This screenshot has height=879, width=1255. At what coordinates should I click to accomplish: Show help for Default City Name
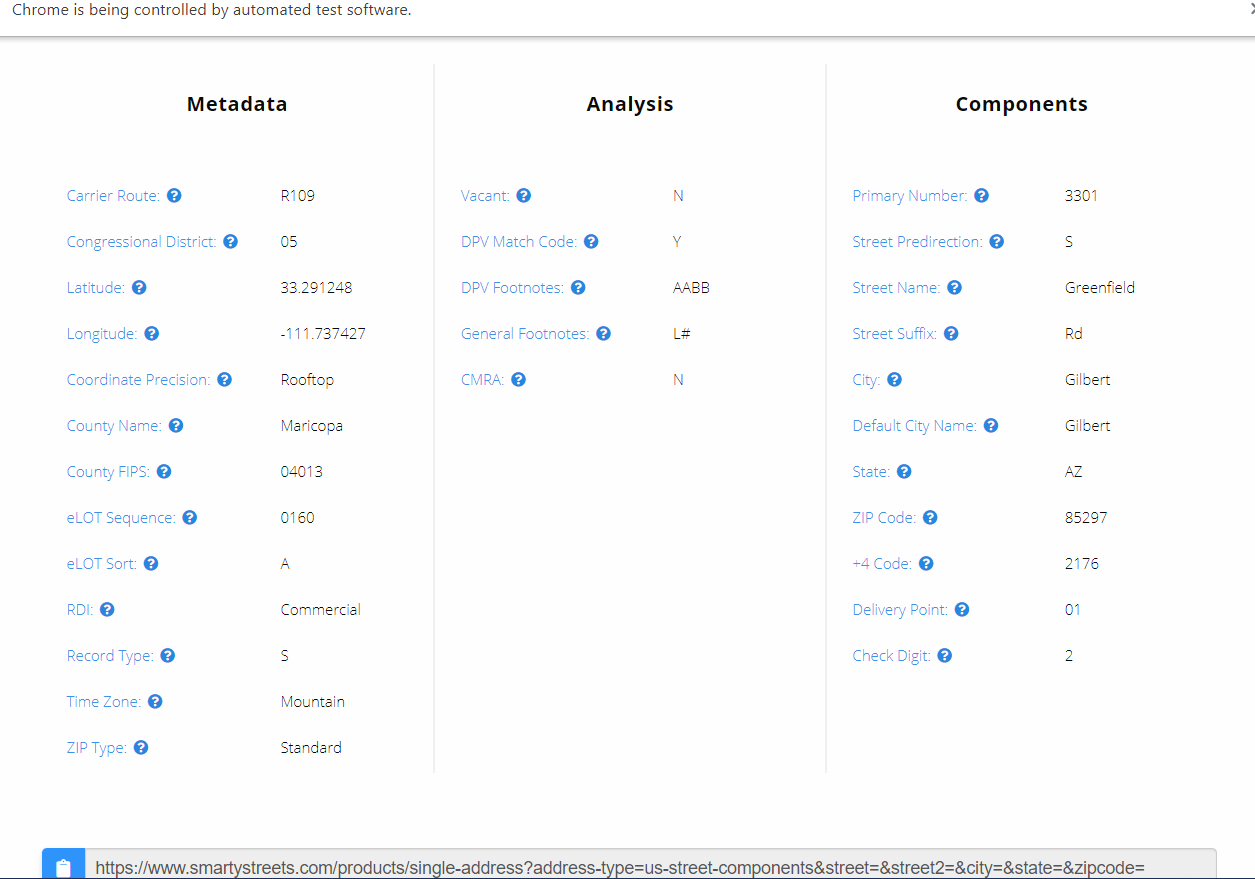[x=991, y=426]
